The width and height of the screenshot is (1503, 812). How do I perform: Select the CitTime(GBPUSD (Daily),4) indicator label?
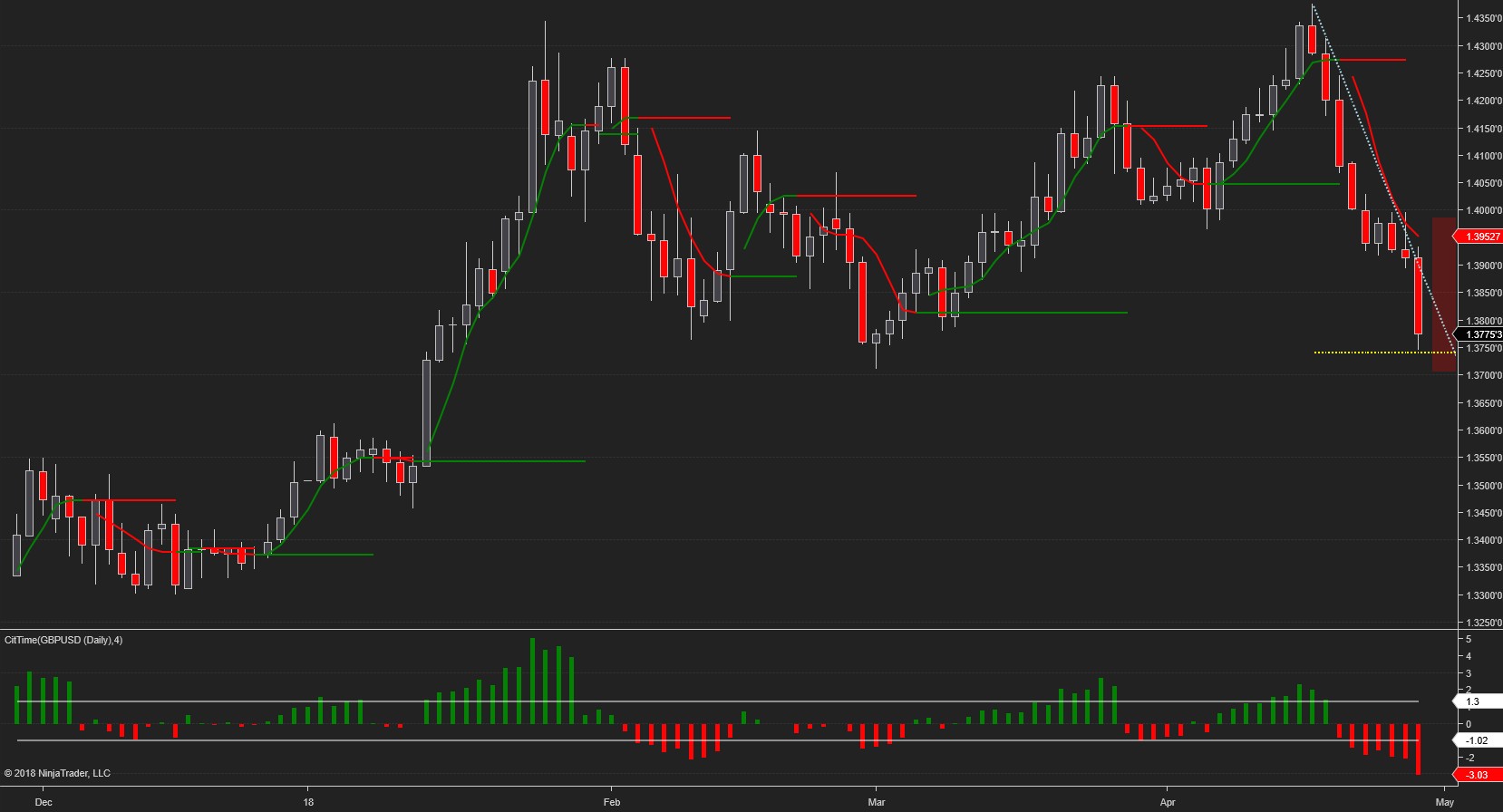point(63,640)
